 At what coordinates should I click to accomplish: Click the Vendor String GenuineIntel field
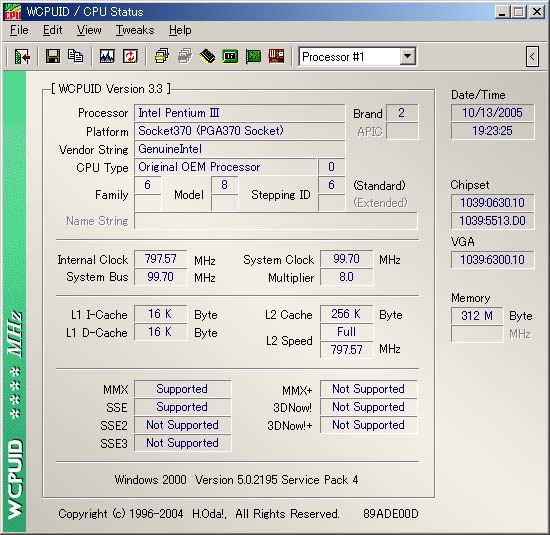[240, 149]
